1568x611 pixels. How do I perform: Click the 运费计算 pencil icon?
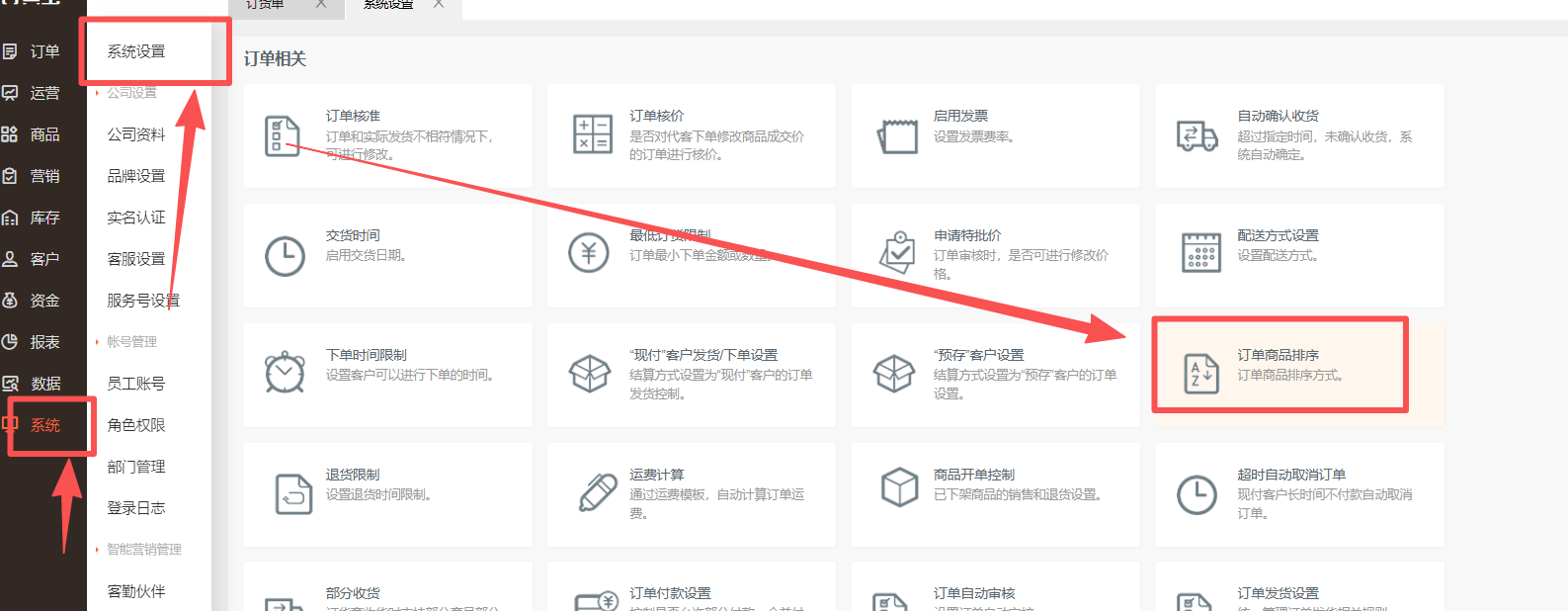pos(598,492)
